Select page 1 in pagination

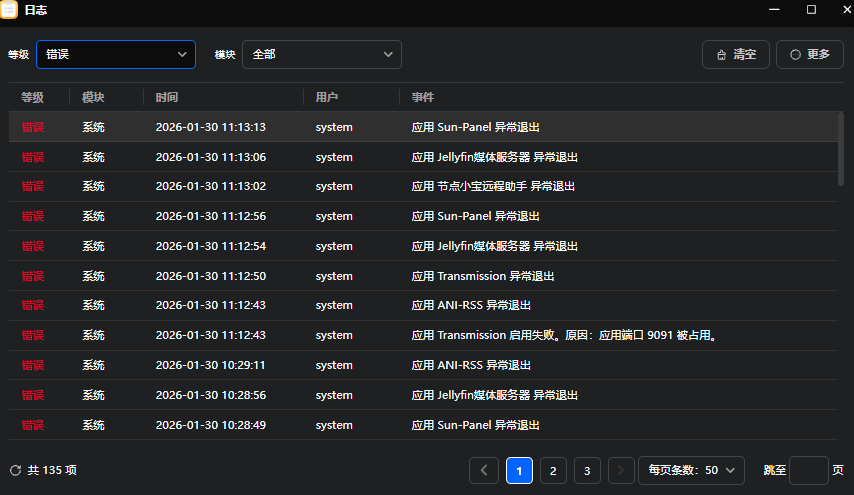click(519, 470)
